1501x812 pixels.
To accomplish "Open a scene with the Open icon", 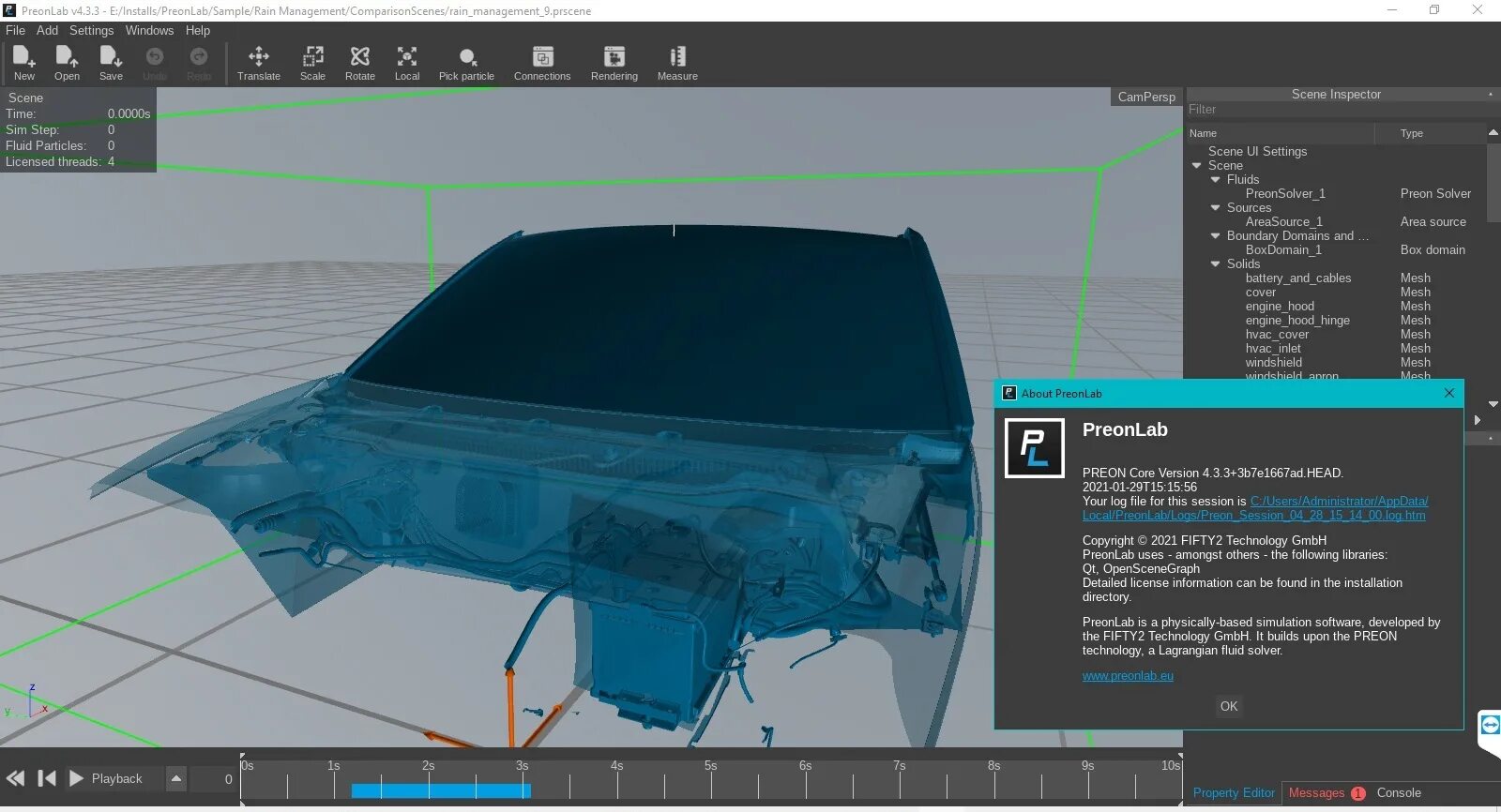I will point(67,57).
